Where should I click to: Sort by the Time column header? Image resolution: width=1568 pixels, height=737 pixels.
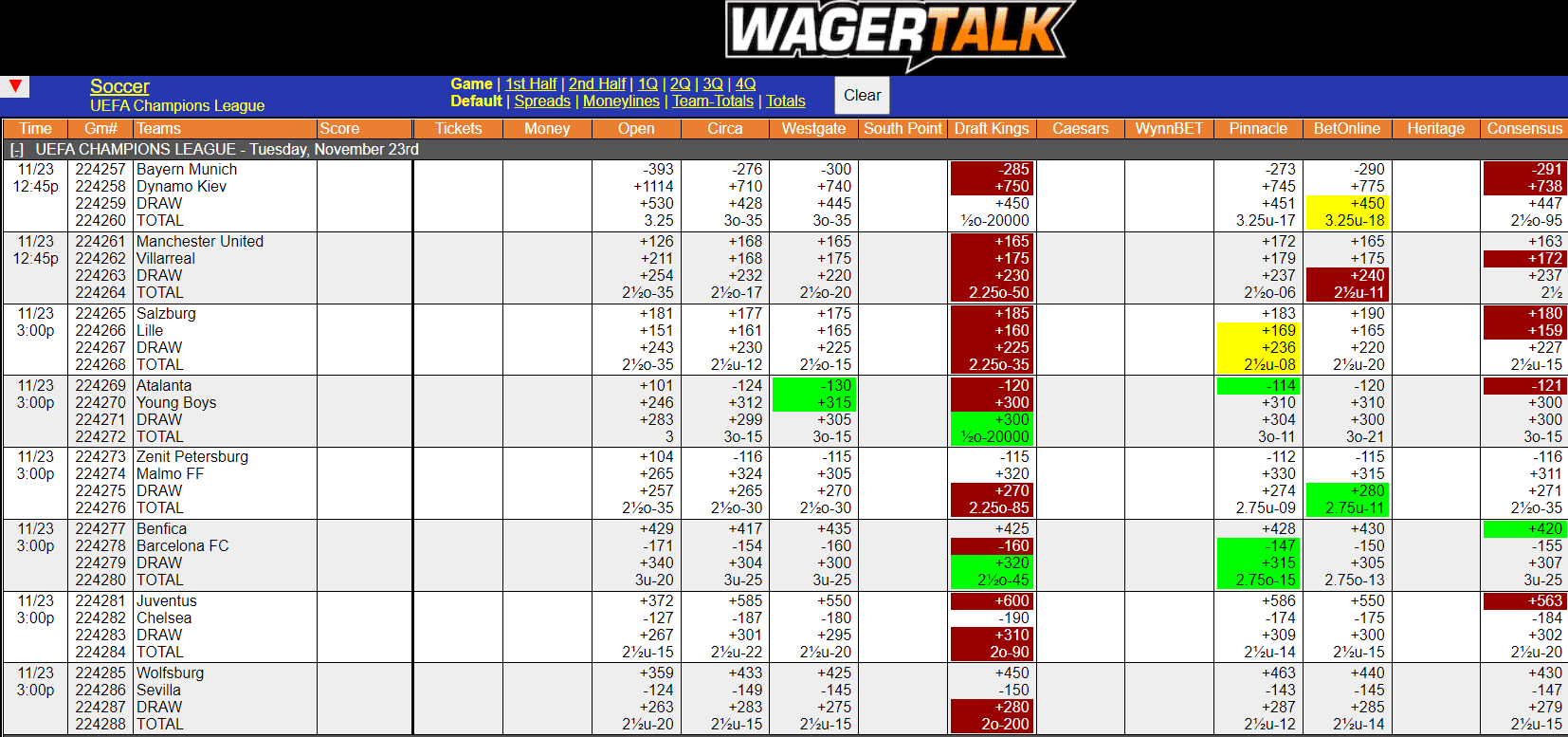coord(35,129)
